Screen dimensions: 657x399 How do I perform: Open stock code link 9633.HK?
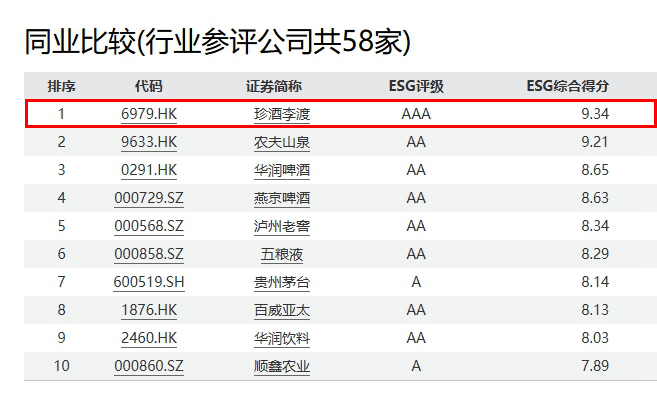(x=149, y=142)
